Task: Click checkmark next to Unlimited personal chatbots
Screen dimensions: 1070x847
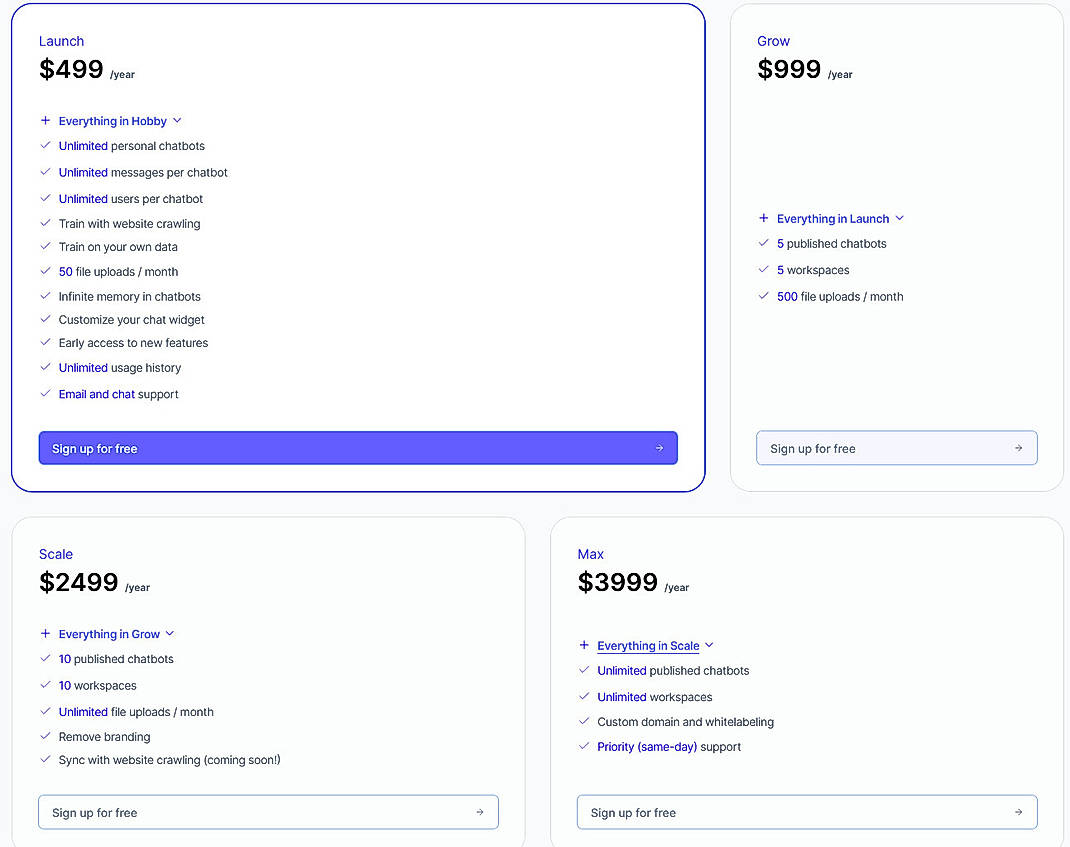Action: click(x=45, y=145)
